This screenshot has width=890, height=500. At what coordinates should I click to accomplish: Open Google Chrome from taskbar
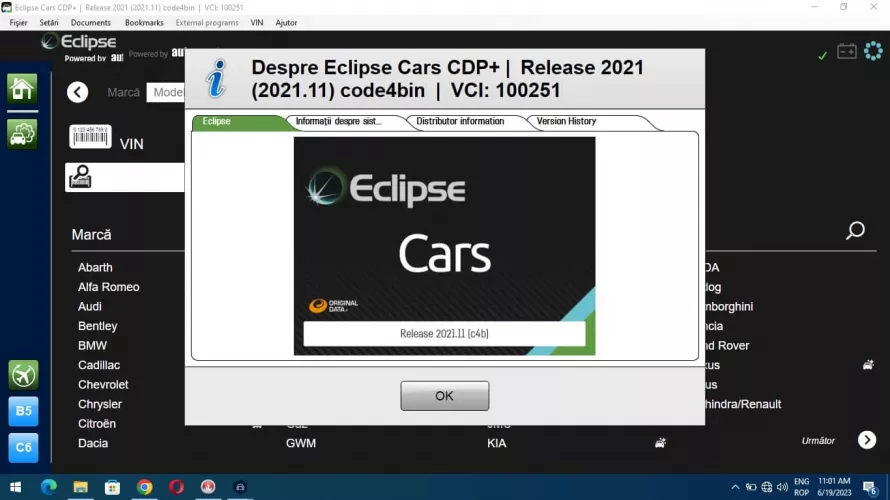tap(145, 487)
